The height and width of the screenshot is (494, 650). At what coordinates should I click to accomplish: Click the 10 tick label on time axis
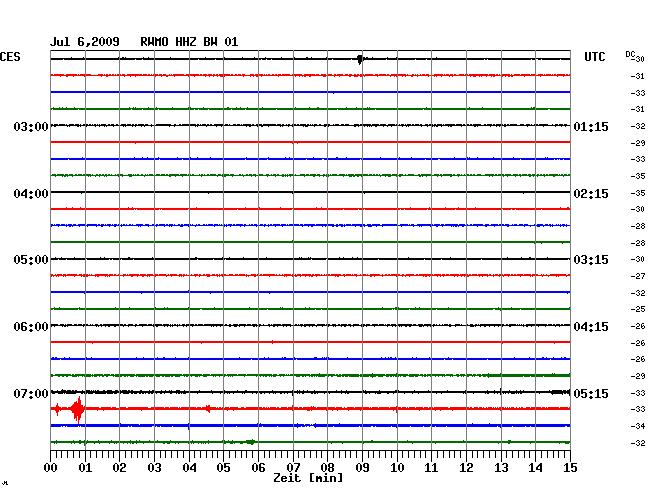coord(397,468)
